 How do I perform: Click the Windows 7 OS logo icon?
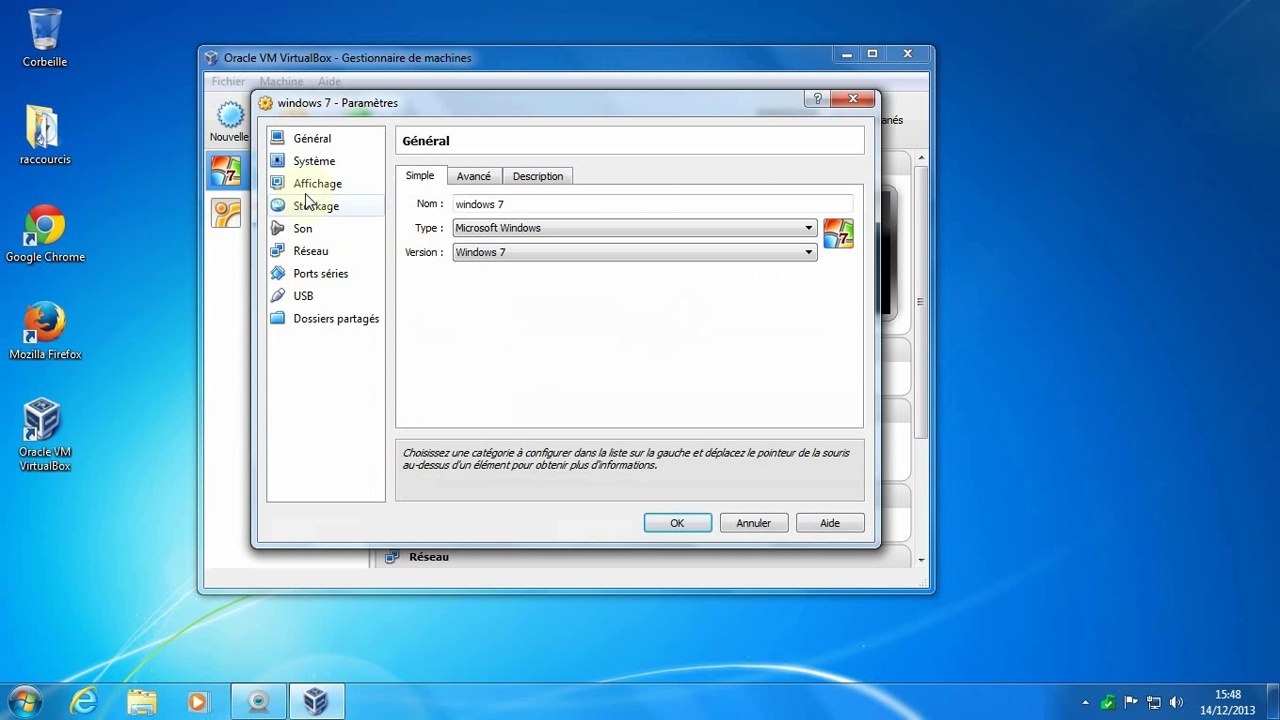point(838,234)
